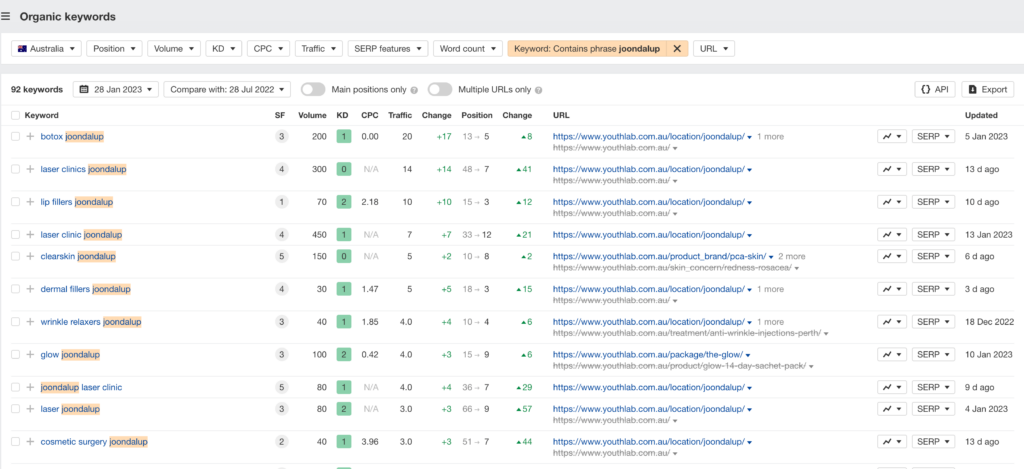1024x469 pixels.
Task: Open the hamburger menu beside Organic keywords
Action: pyautogui.click(x=7, y=16)
